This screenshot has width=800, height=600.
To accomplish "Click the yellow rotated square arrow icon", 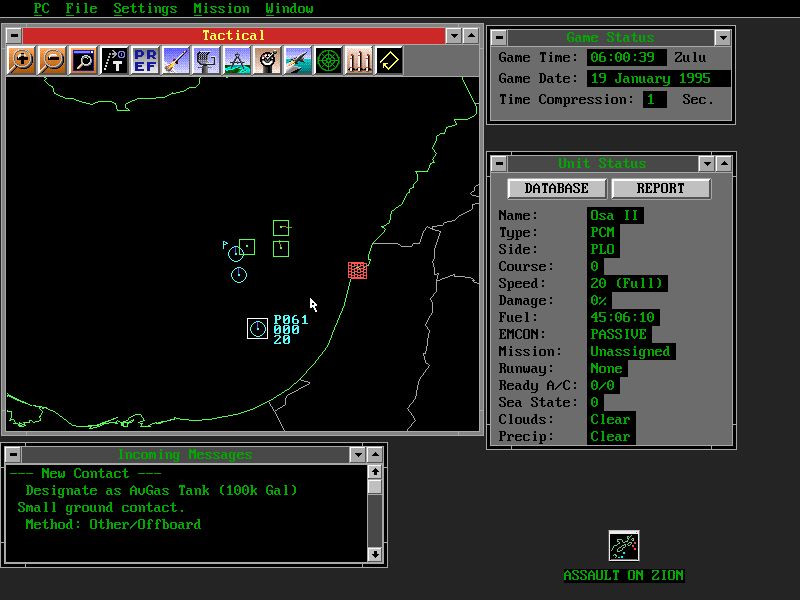I will tap(389, 61).
